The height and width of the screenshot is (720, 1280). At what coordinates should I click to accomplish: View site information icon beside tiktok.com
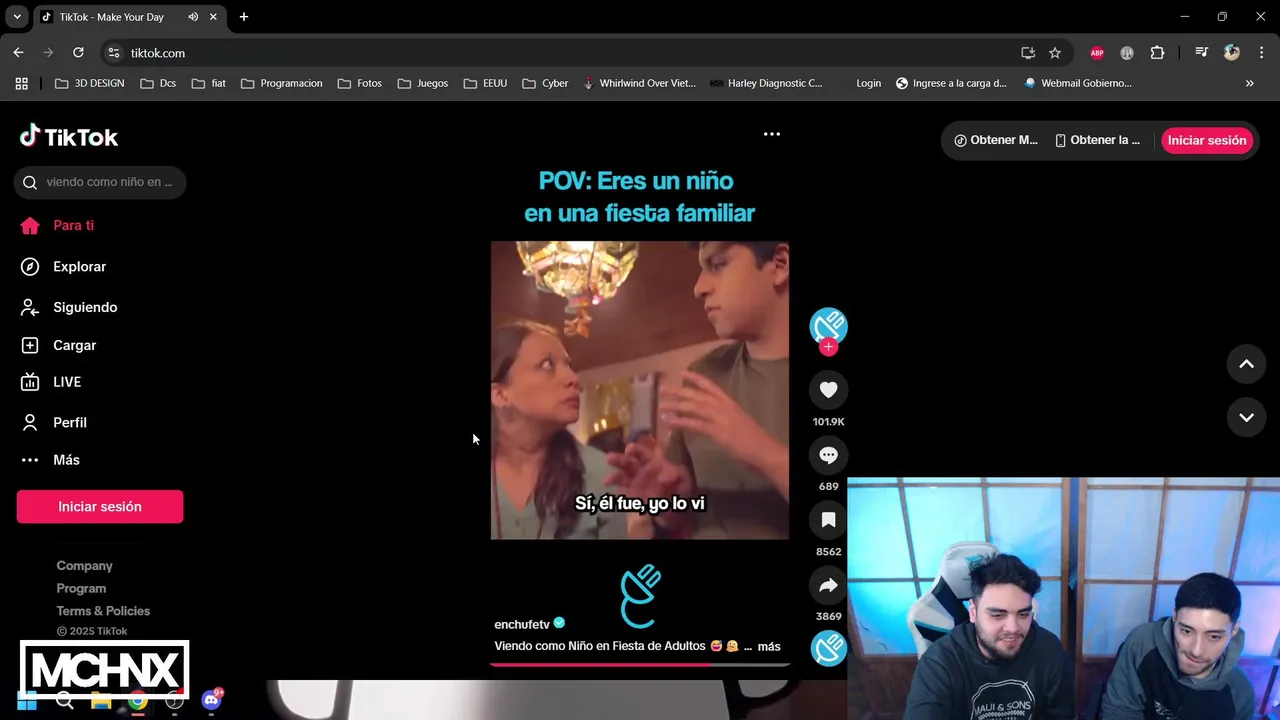click(x=113, y=53)
